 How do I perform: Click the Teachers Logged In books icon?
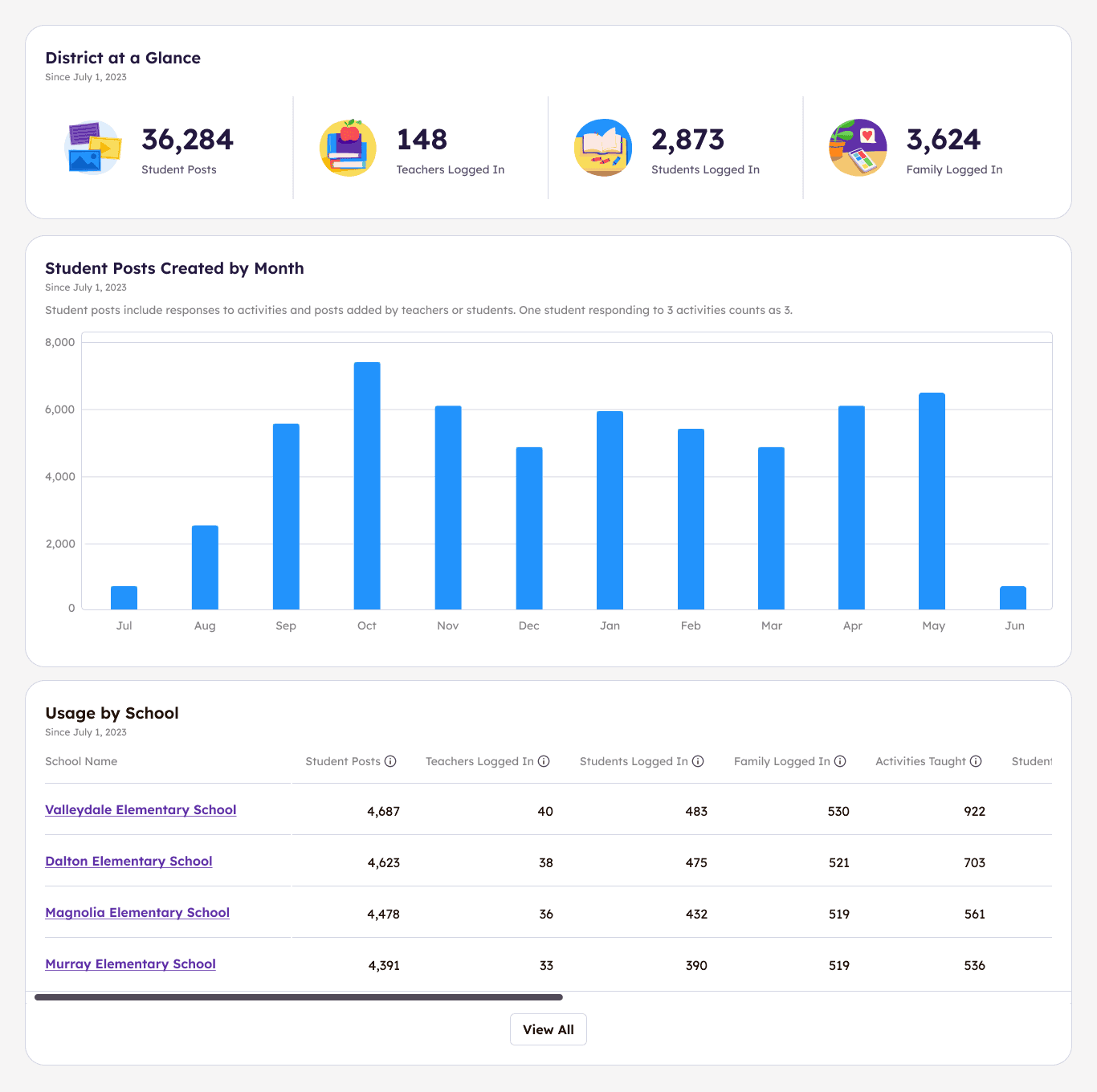point(348,148)
